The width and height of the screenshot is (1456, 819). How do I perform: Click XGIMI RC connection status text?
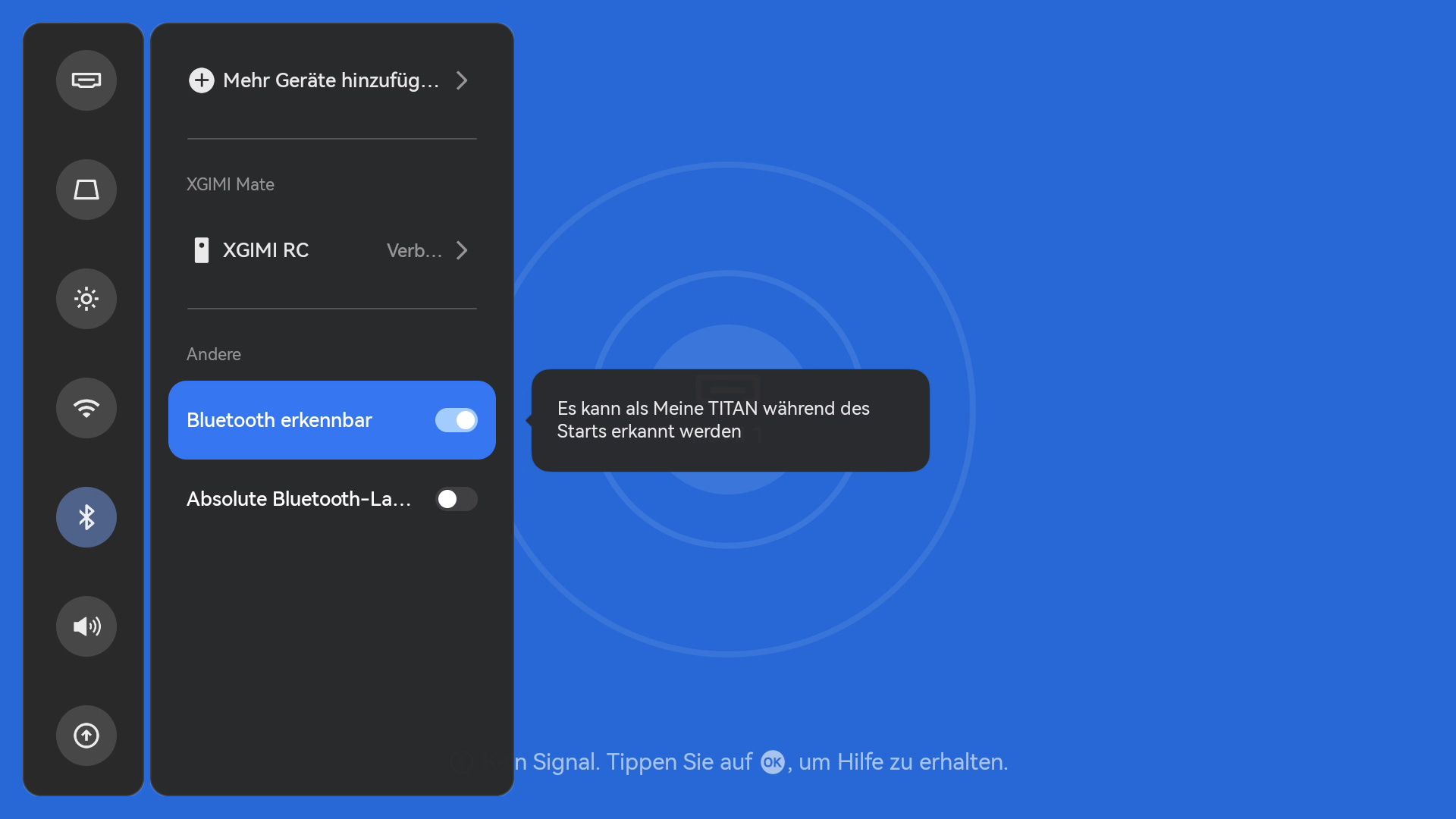pyautogui.click(x=414, y=250)
